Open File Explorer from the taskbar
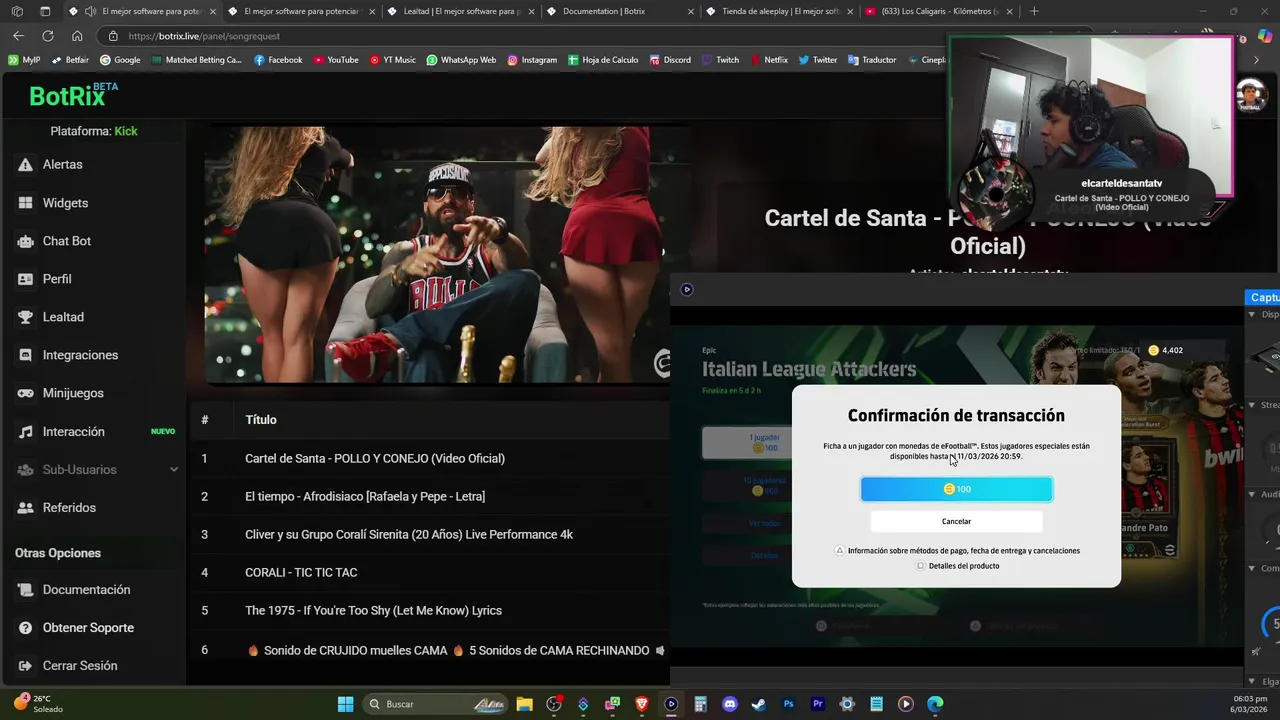The height and width of the screenshot is (720, 1280). 524,704
